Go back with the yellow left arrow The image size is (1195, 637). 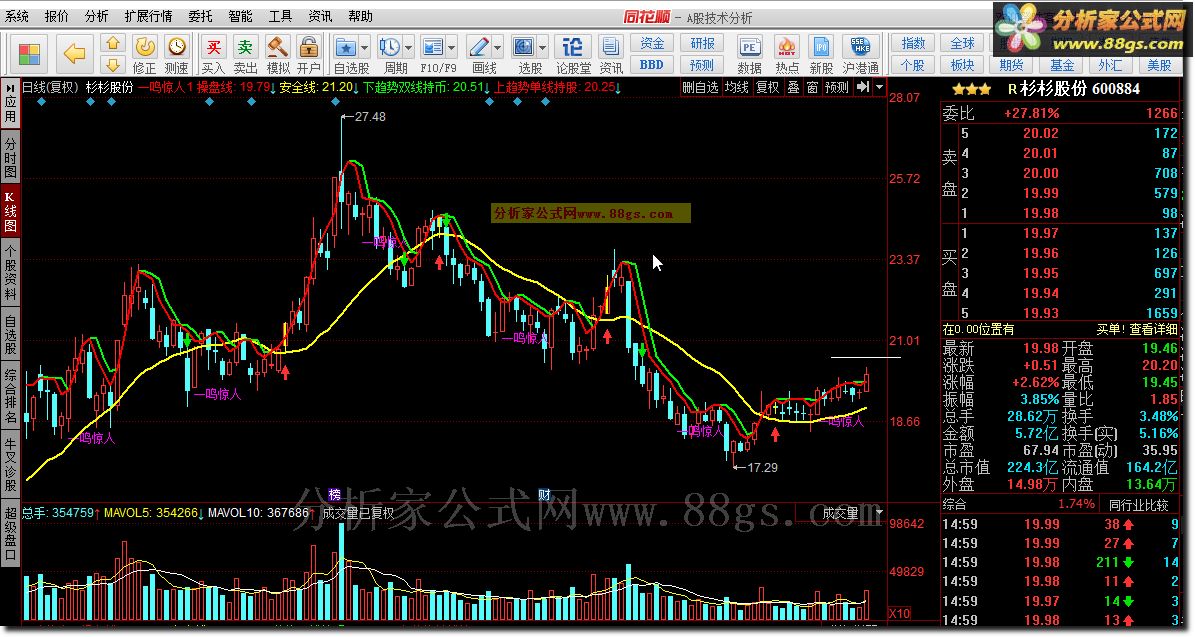[x=74, y=54]
